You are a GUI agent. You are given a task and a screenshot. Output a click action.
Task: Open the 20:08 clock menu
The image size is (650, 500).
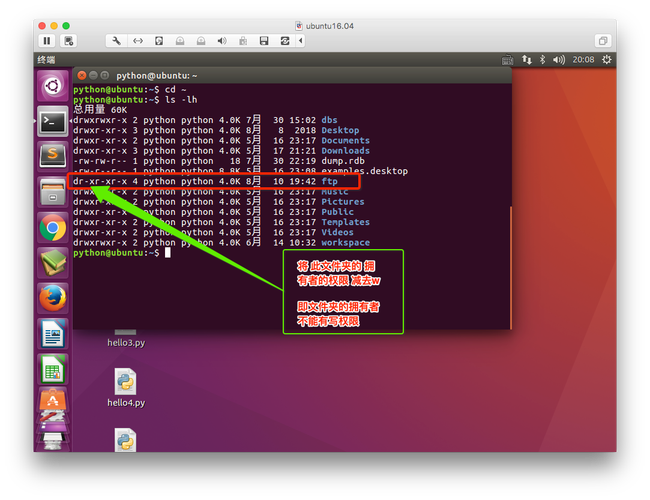tap(583, 60)
